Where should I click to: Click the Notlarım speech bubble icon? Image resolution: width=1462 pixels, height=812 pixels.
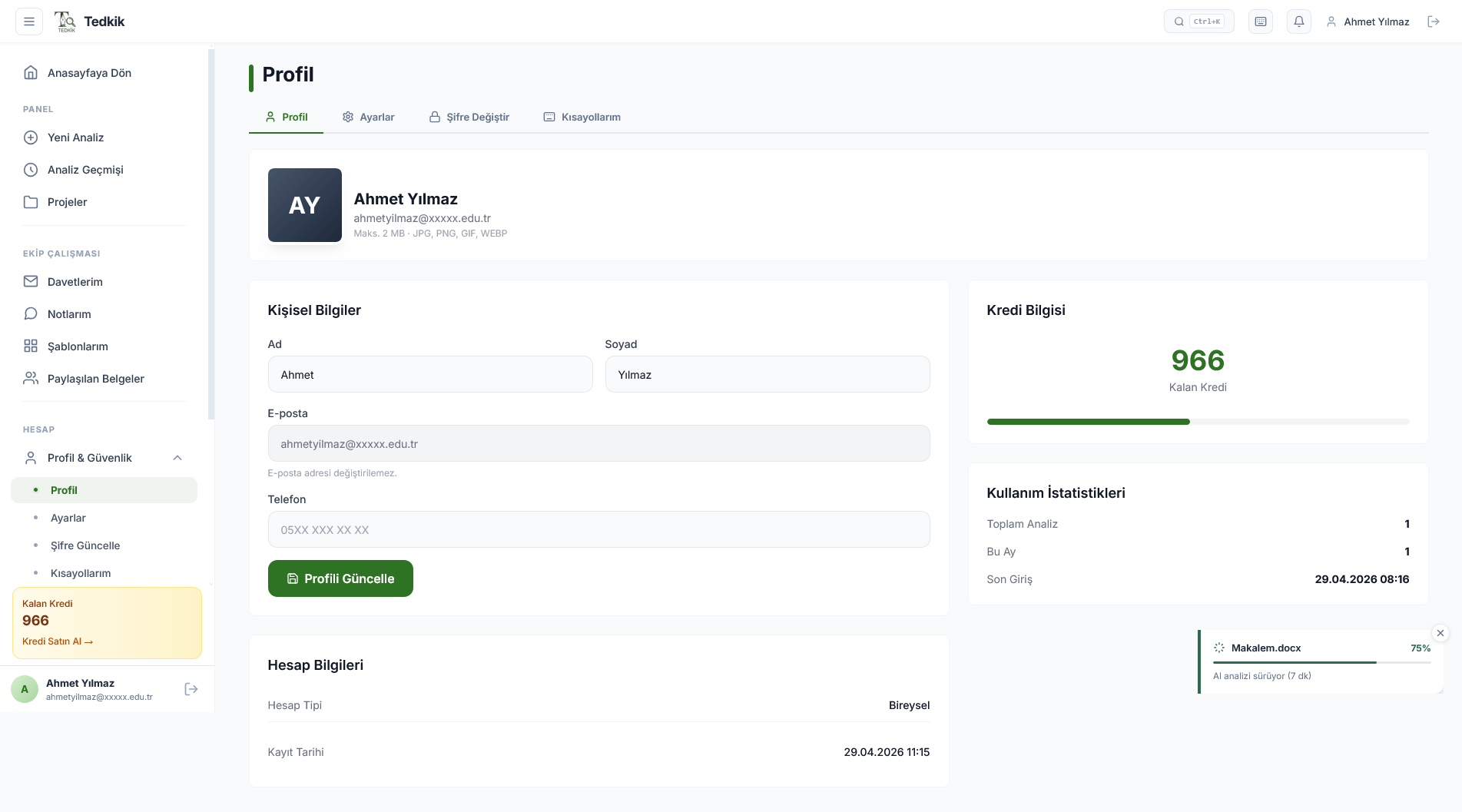point(31,313)
